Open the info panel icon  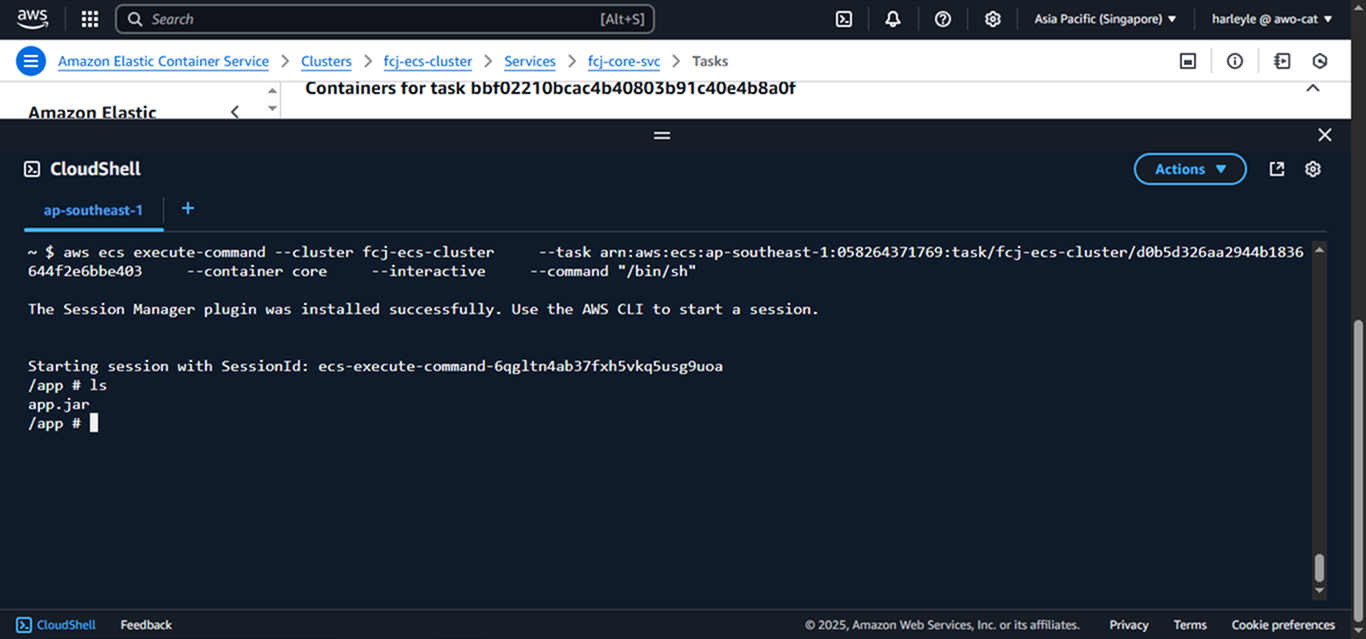pos(1235,61)
